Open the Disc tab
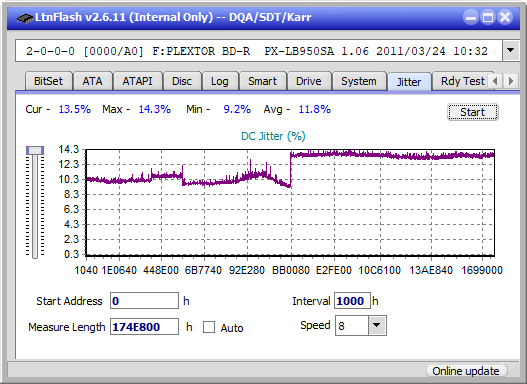 (182, 81)
